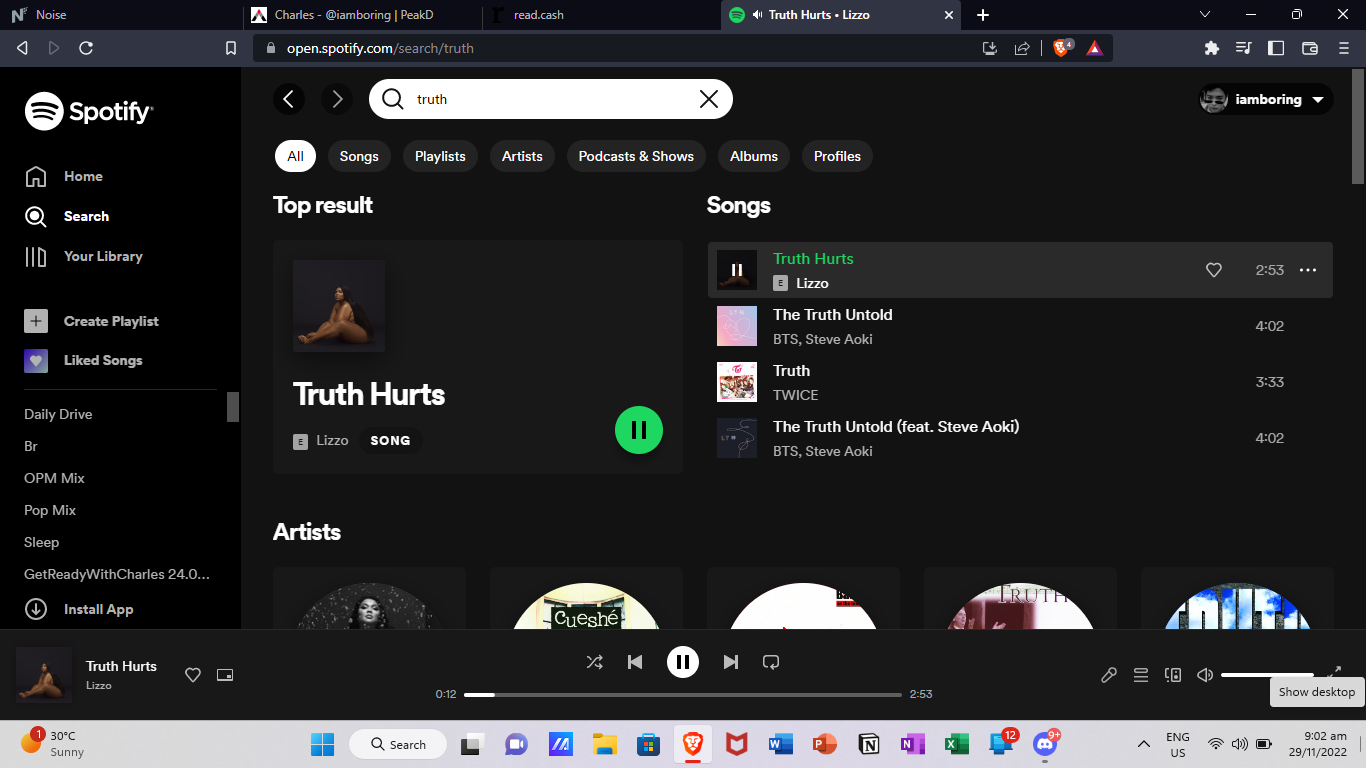Toggle picture-in-picture mini player

225,675
